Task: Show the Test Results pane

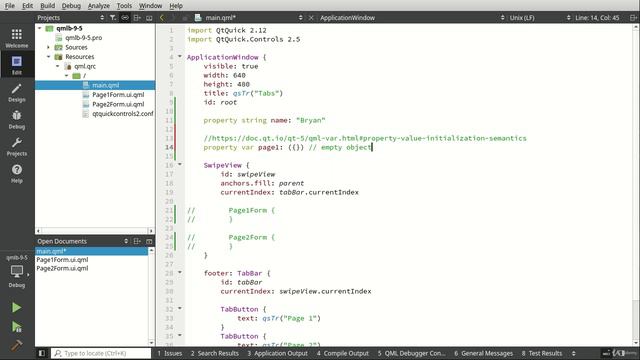Action: point(542,353)
